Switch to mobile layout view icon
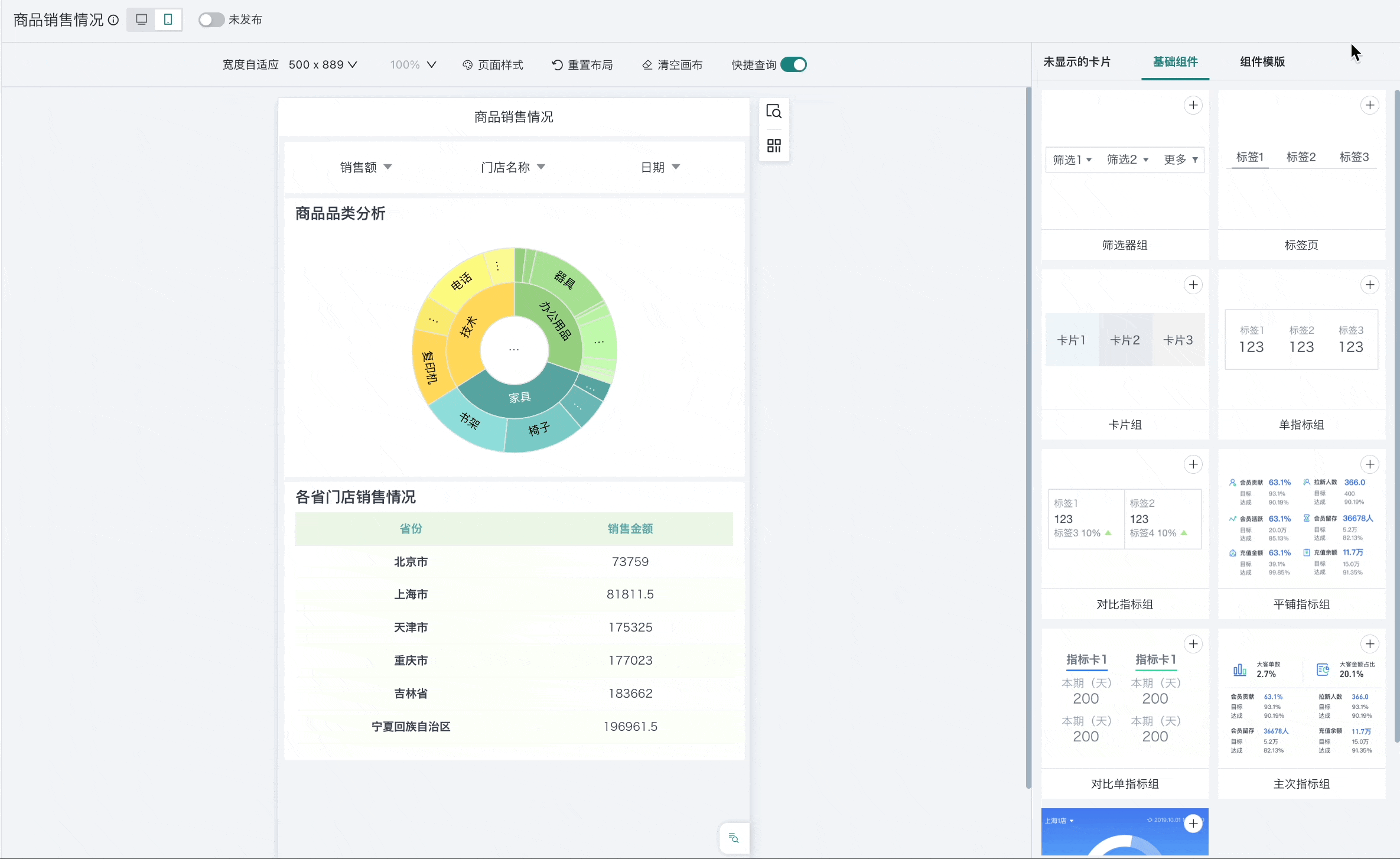The width and height of the screenshot is (1400, 859). pos(168,19)
